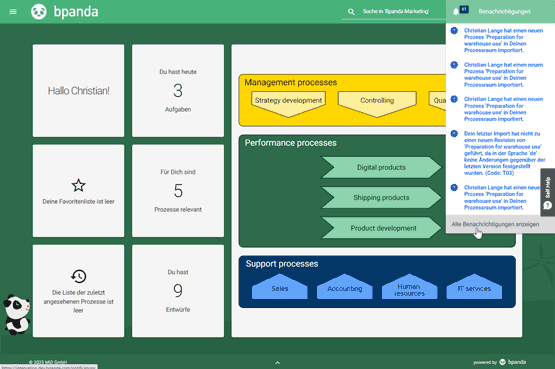The height and width of the screenshot is (369, 555).
Task: Open the Accounting support process
Action: pyautogui.click(x=344, y=287)
